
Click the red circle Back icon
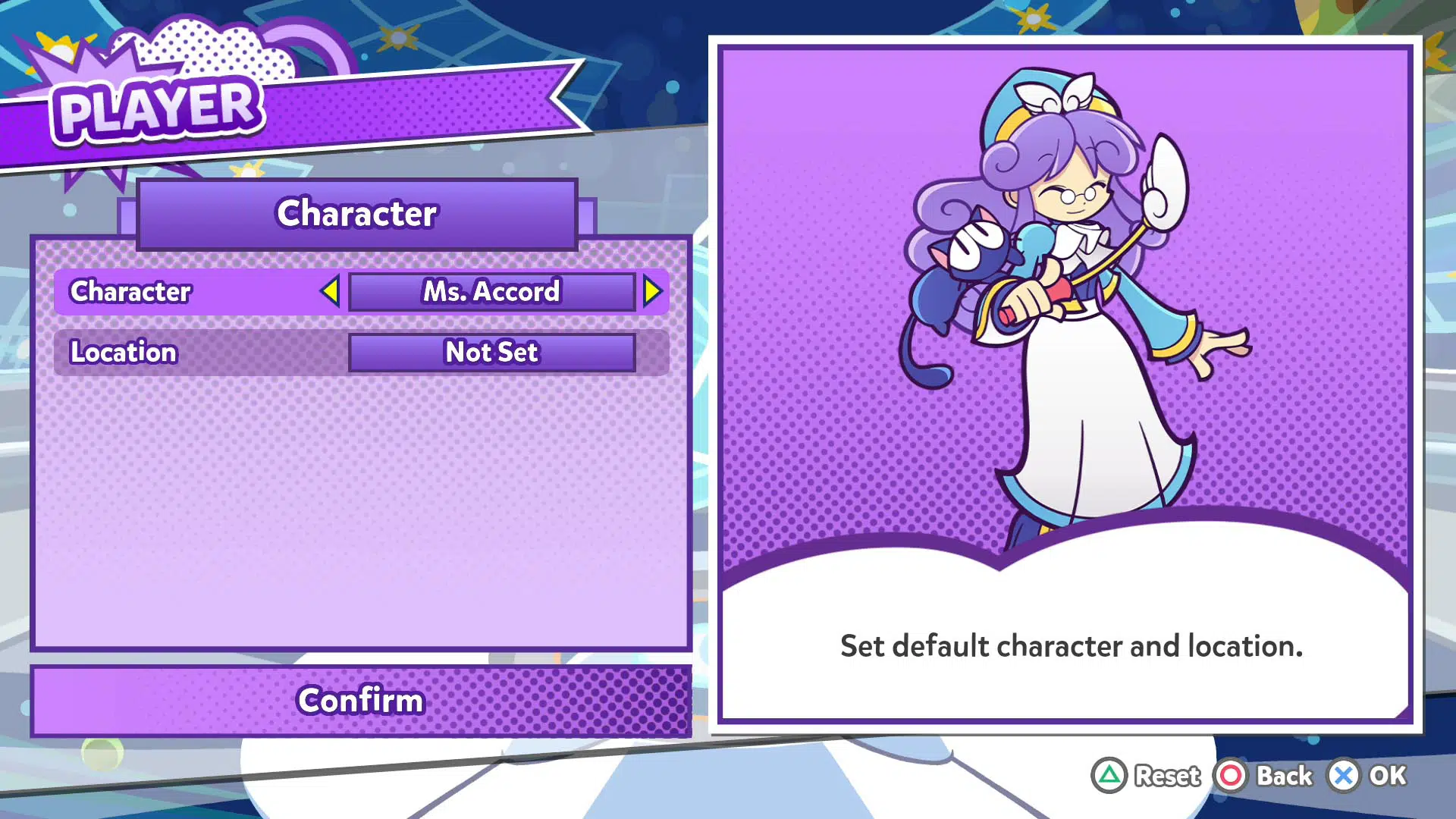point(1231,776)
